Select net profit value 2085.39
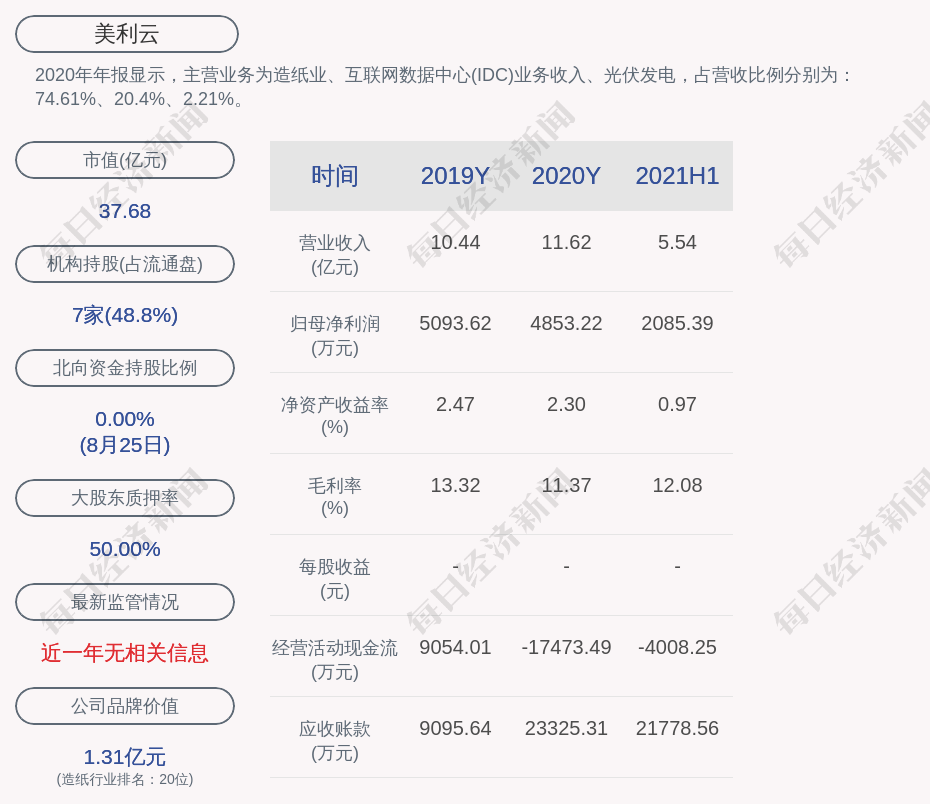The height and width of the screenshot is (804, 930). click(x=677, y=323)
